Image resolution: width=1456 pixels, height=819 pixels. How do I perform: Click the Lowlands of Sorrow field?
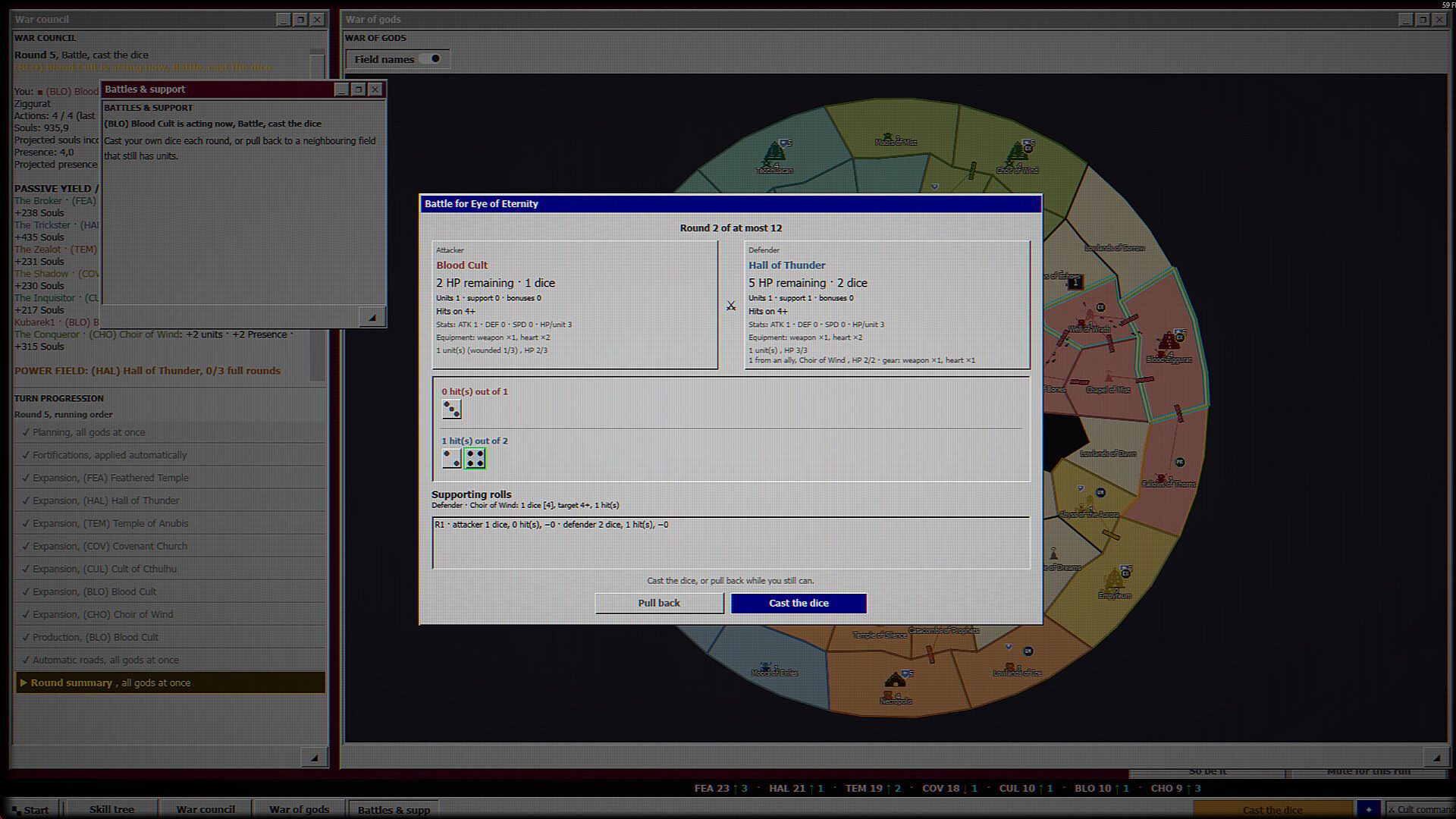[1114, 248]
